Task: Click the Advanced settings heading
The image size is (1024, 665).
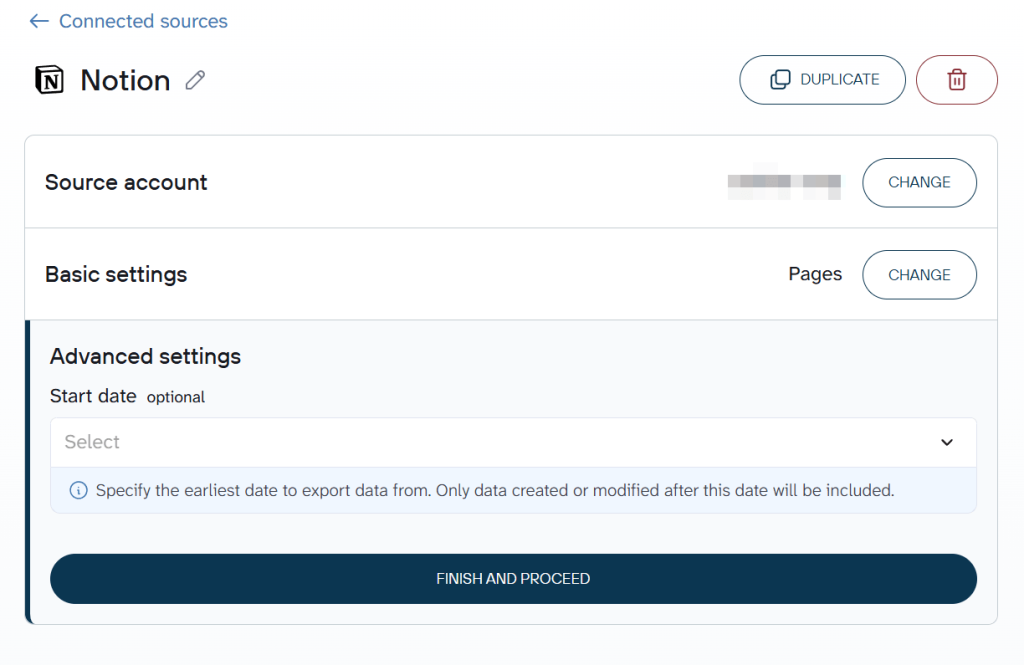Action: [145, 356]
